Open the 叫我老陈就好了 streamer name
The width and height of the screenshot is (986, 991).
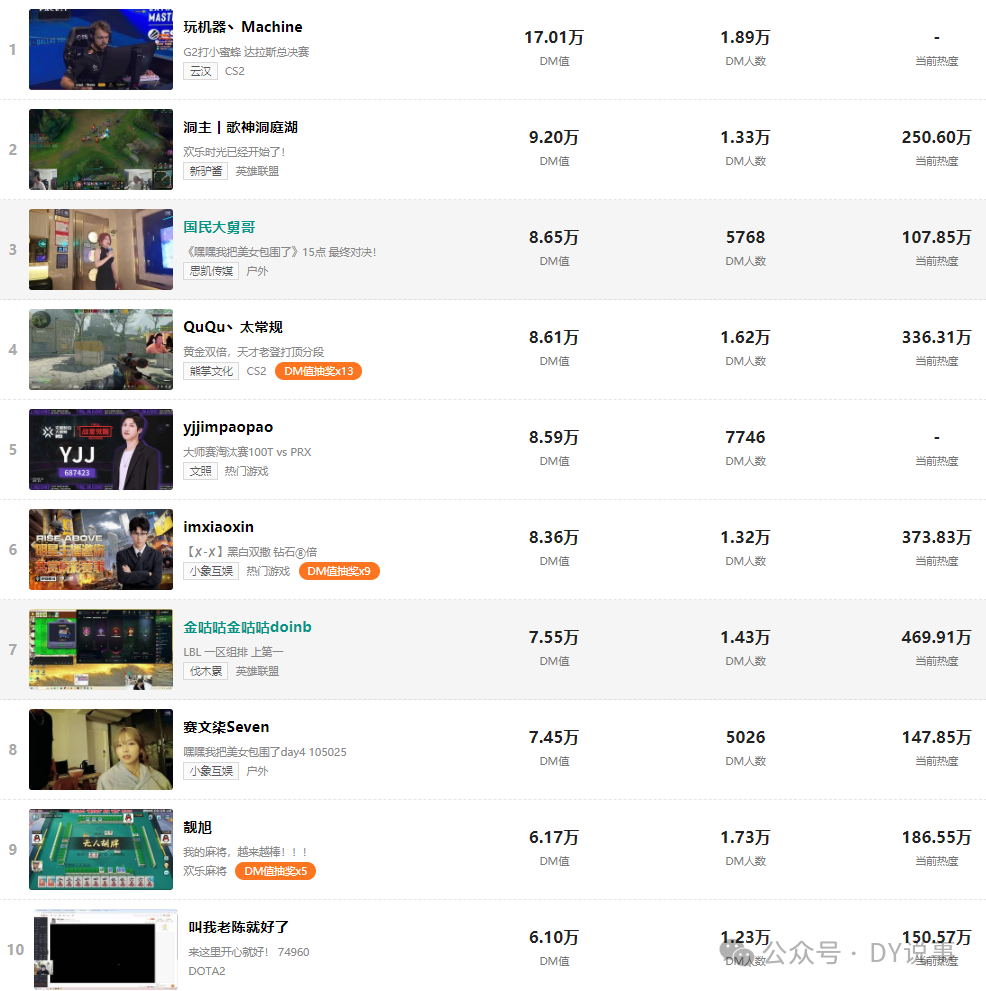point(238,927)
